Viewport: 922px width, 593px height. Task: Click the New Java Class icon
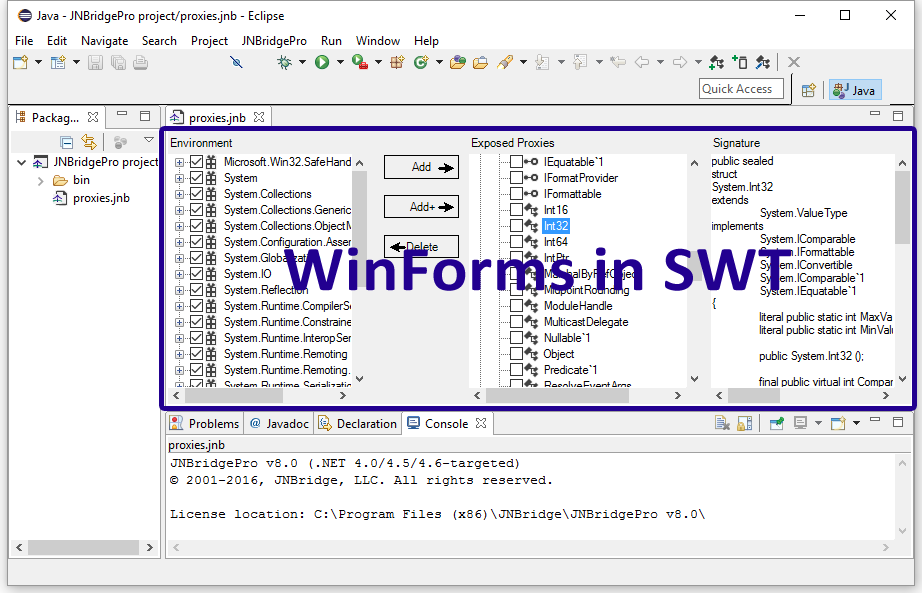click(x=421, y=62)
